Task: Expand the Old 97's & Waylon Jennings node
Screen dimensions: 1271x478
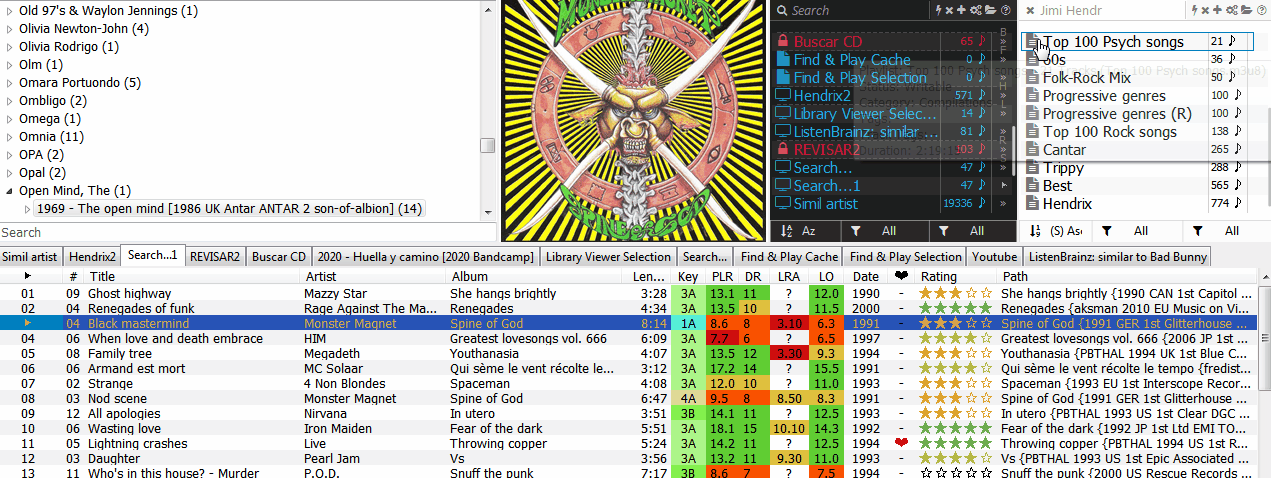Action: [x=10, y=11]
